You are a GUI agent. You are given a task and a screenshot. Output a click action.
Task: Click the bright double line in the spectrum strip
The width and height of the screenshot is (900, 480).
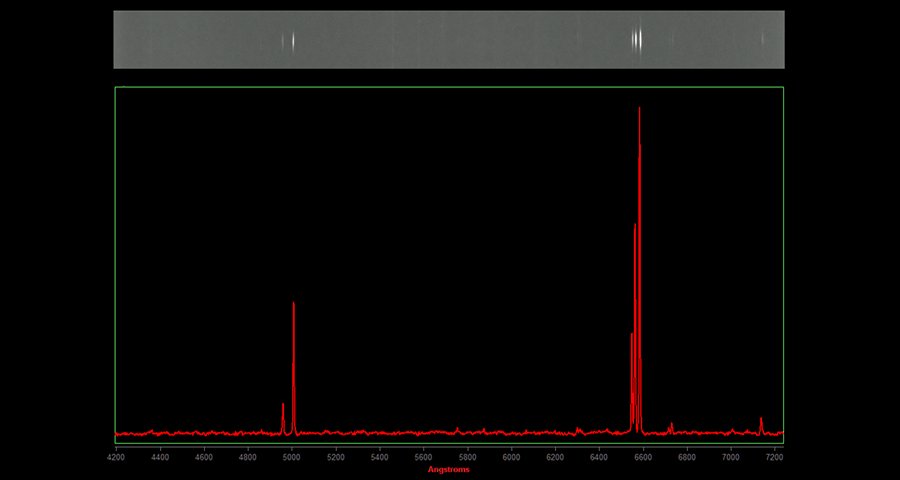pyautogui.click(x=637, y=40)
